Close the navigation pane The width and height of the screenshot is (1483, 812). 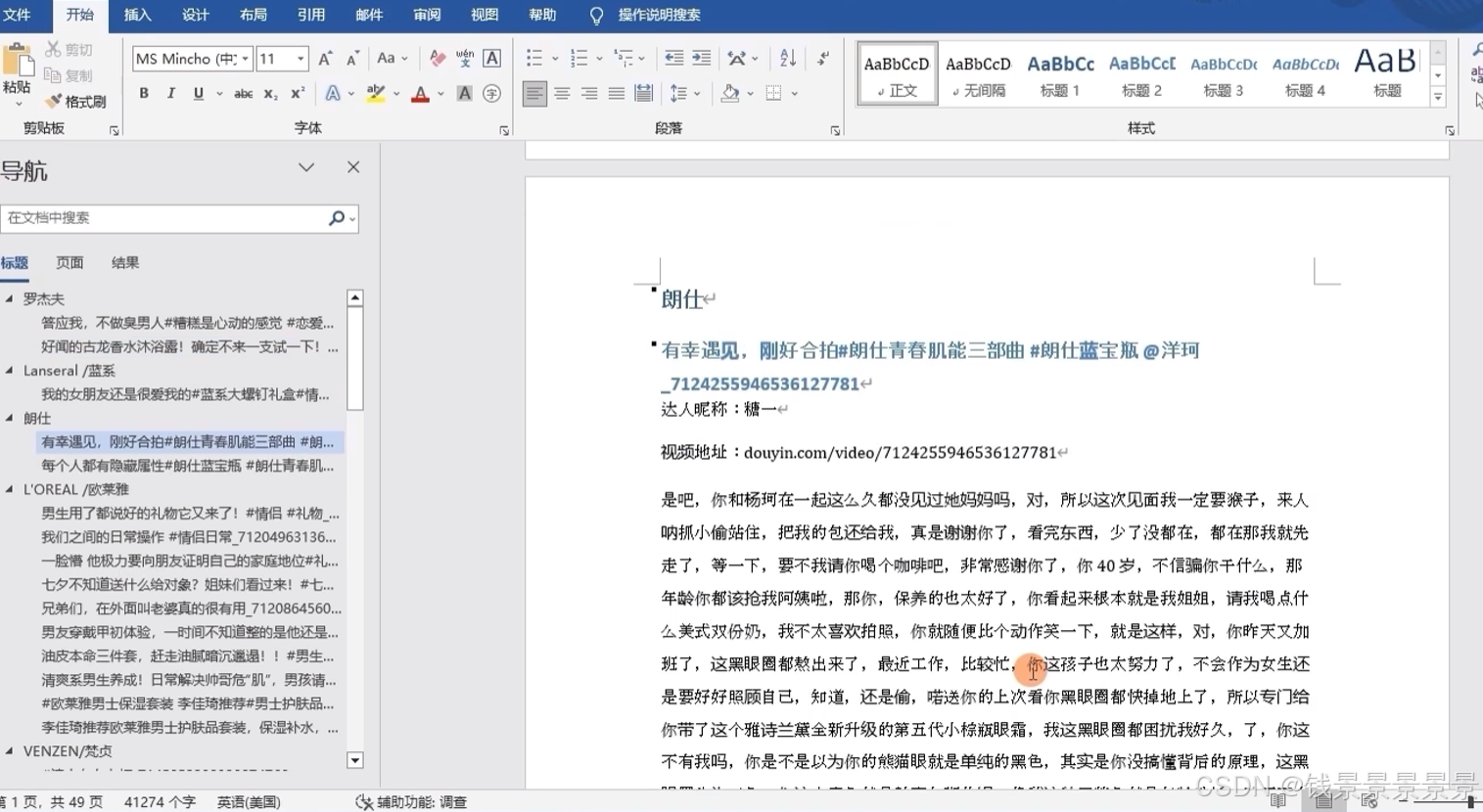click(353, 167)
